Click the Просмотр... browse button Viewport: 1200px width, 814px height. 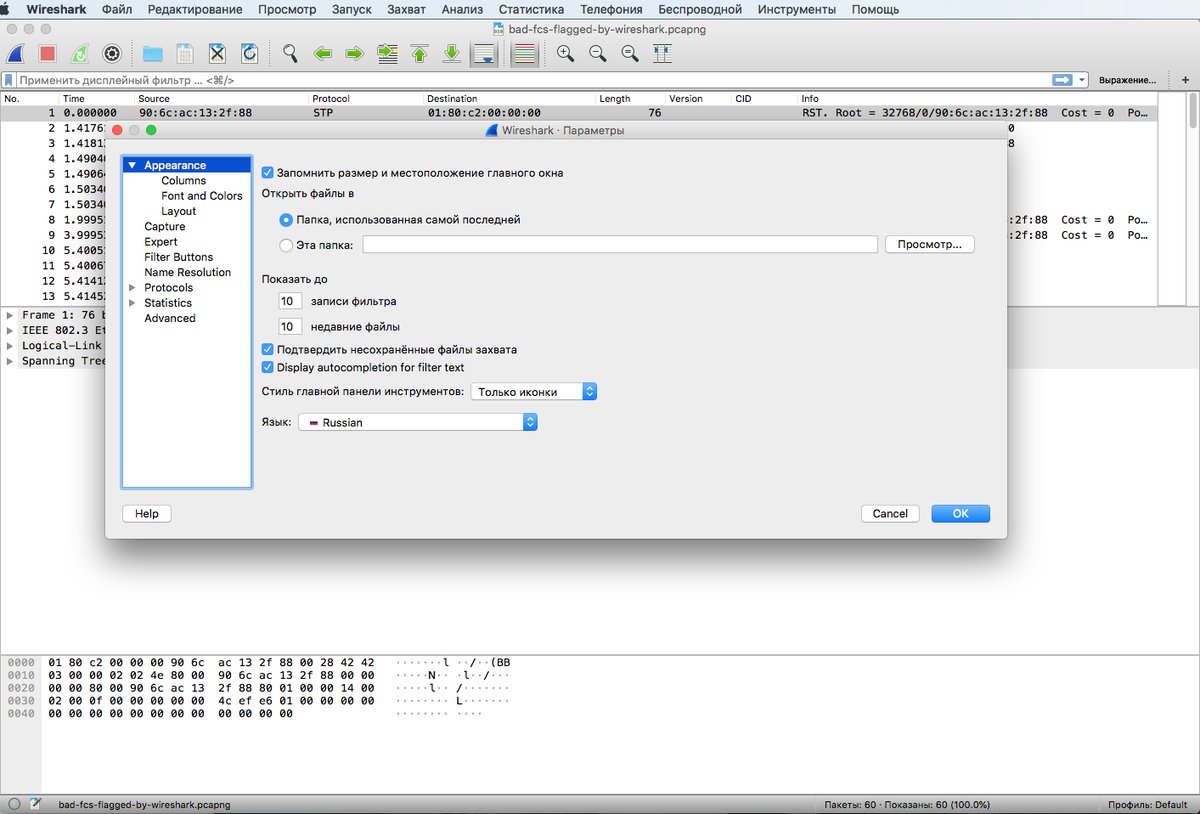coord(930,244)
